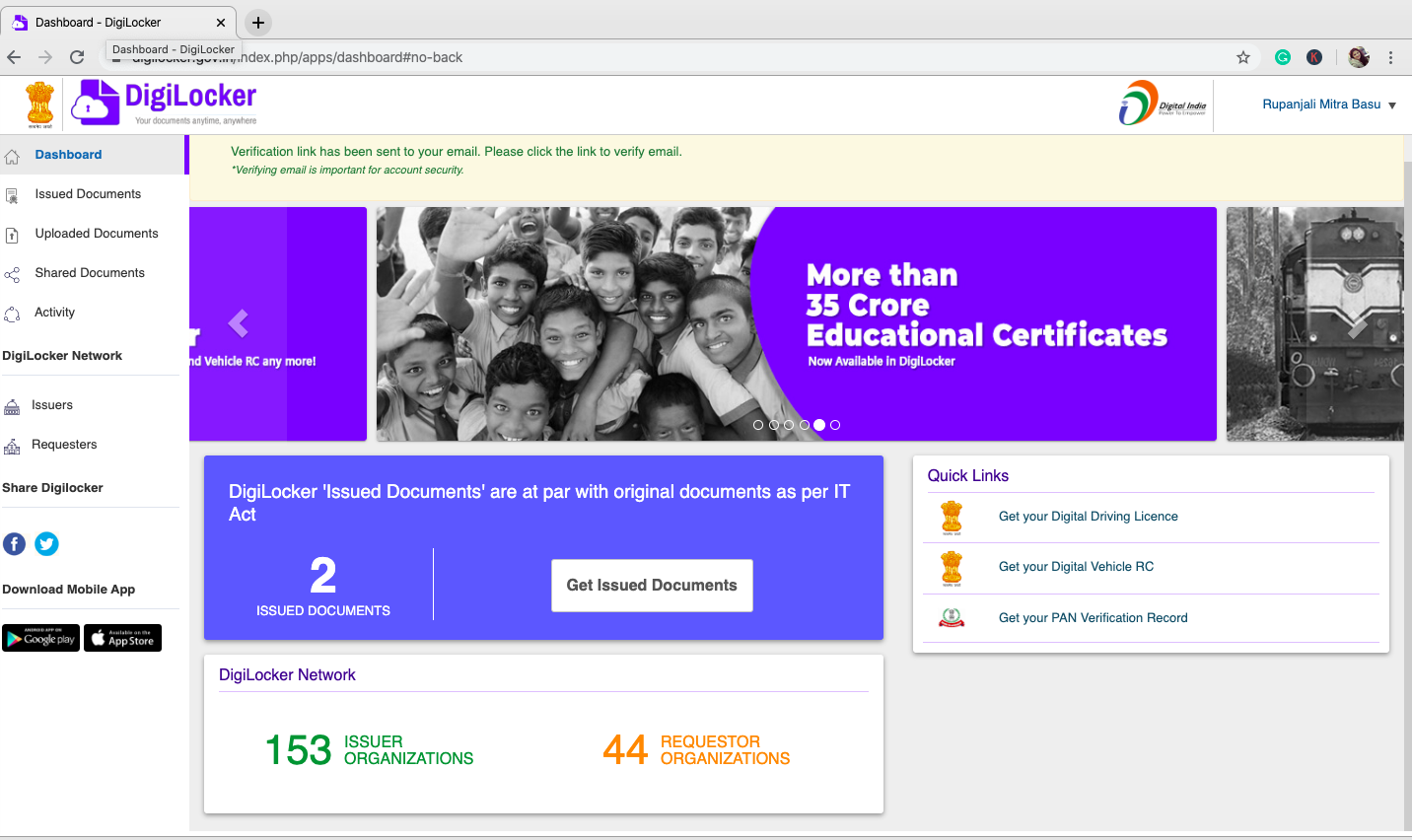Click the train banner slide on the right

(1315, 323)
